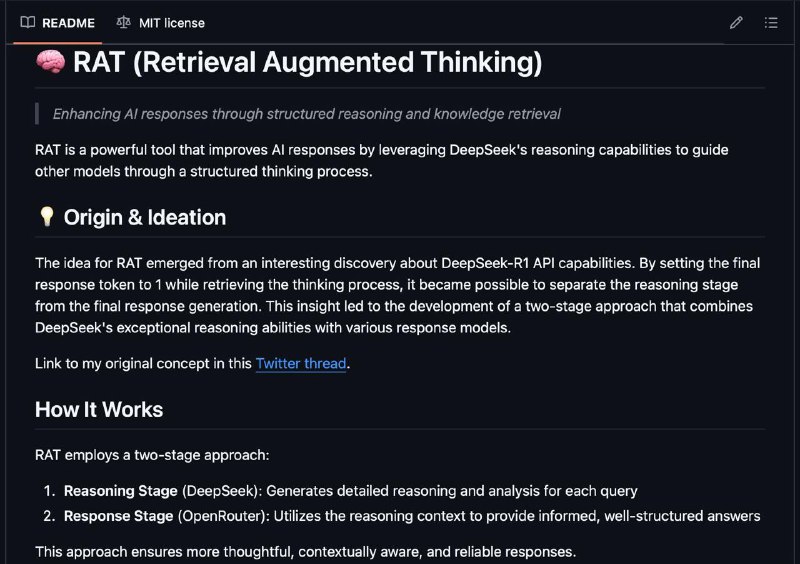This screenshot has height=564, width=800.
Task: Click the light bulb emoji beside Origin
Action: pos(46,217)
